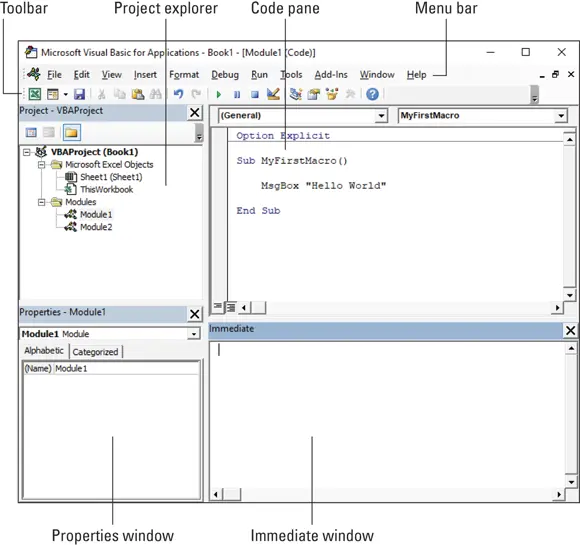Open Properties Window toolbar icon
The image size is (580, 545).
coord(313,94)
